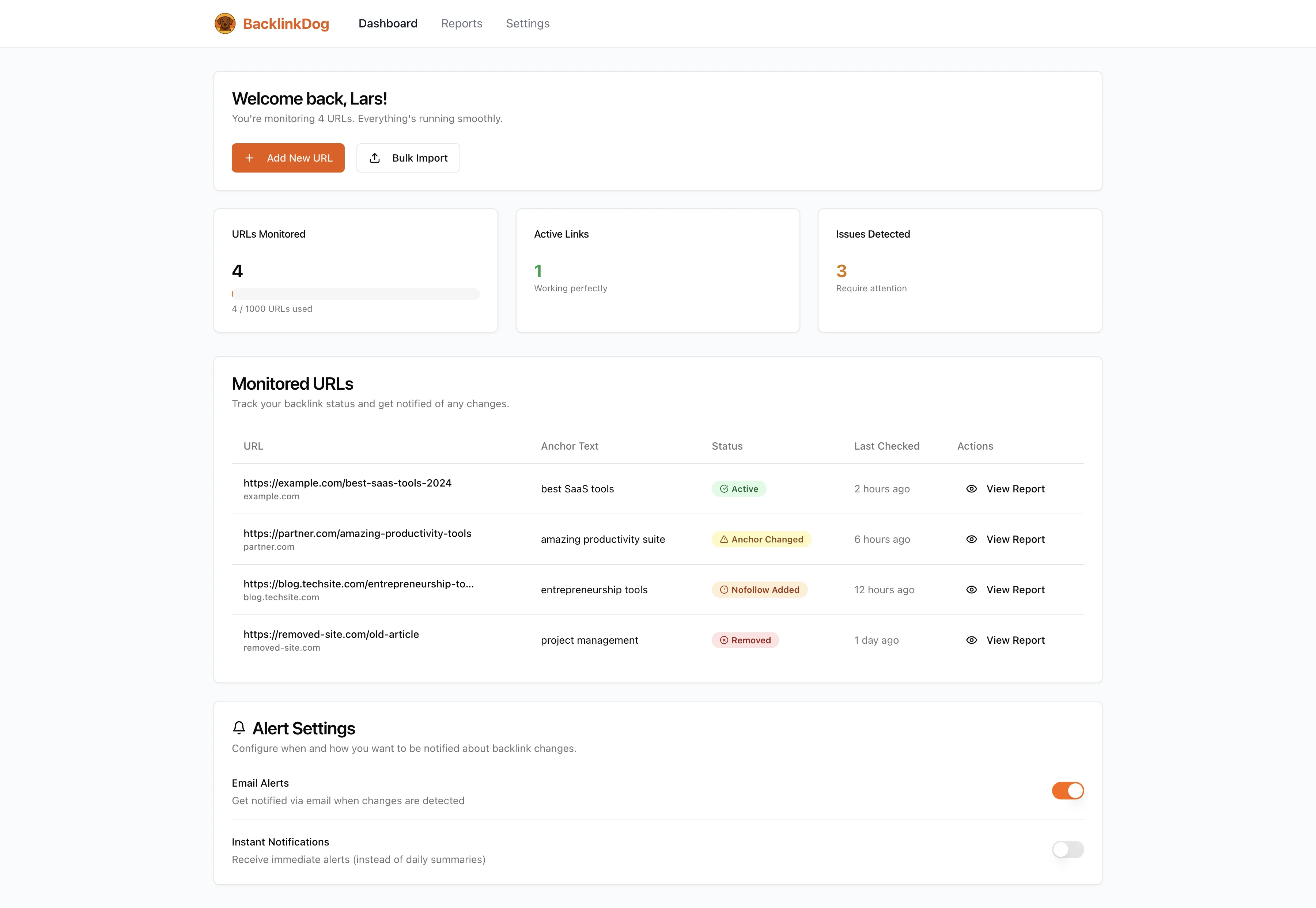Open the Reports tab
The width and height of the screenshot is (1316, 908).
click(461, 23)
